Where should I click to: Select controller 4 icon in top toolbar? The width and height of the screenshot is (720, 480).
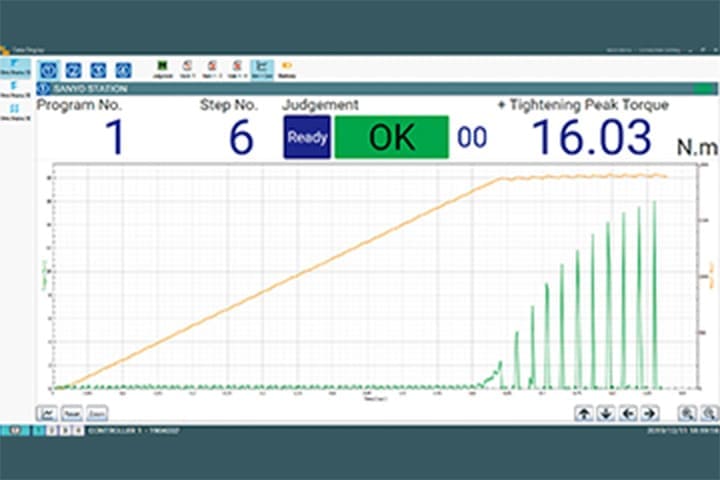[123, 70]
